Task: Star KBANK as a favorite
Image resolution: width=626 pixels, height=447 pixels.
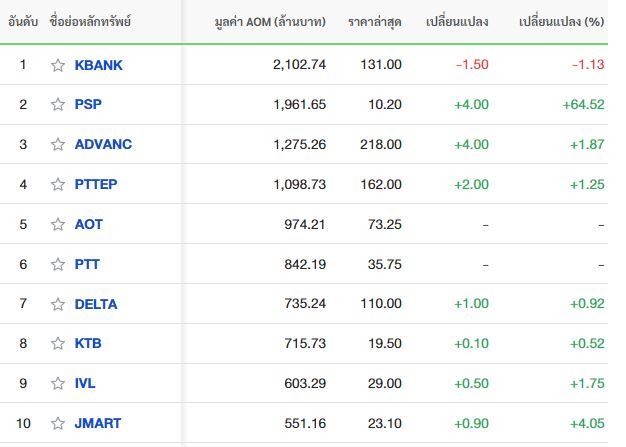Action: tap(58, 65)
